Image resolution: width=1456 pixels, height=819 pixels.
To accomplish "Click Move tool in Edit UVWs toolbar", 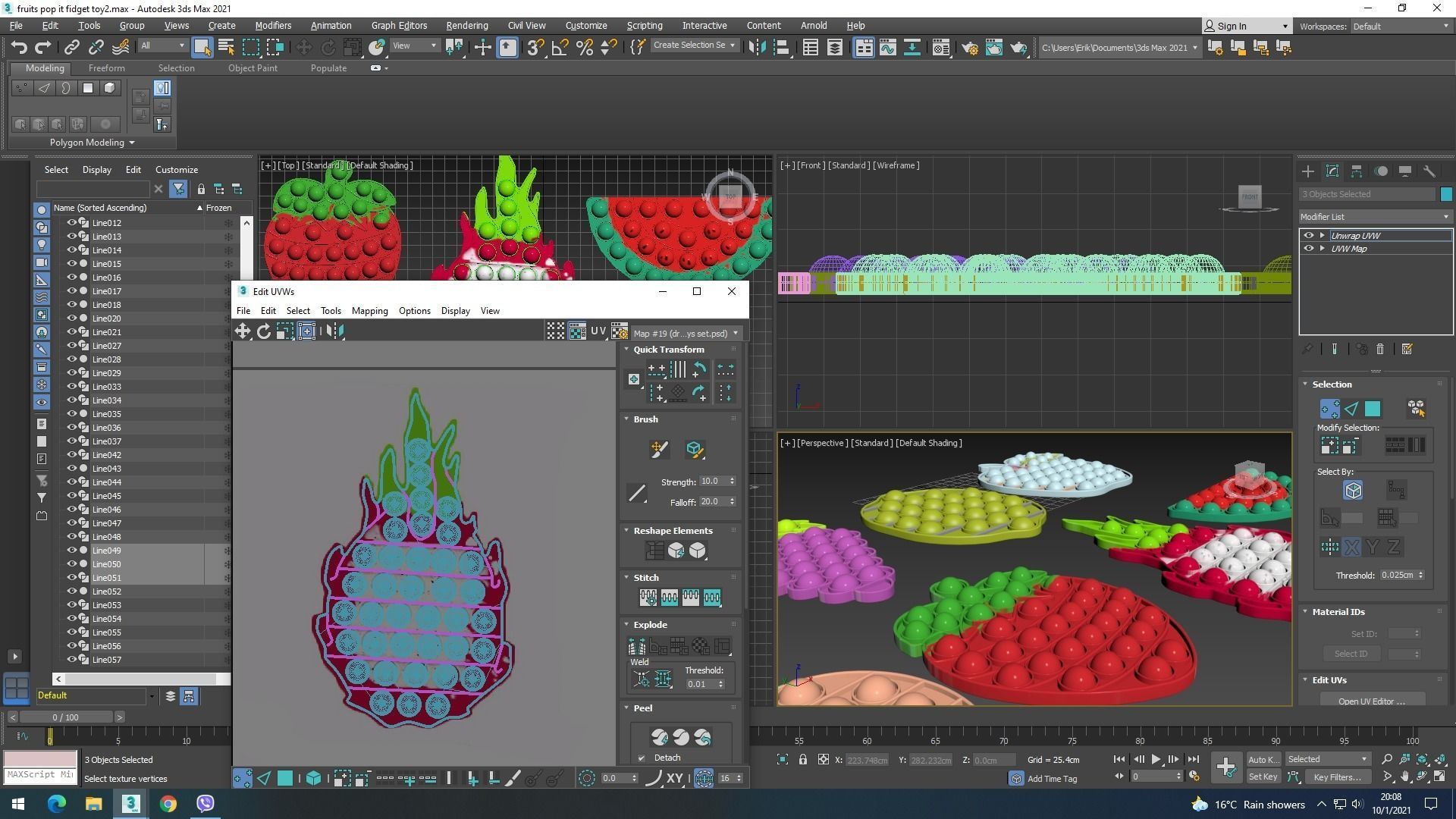I will [243, 331].
